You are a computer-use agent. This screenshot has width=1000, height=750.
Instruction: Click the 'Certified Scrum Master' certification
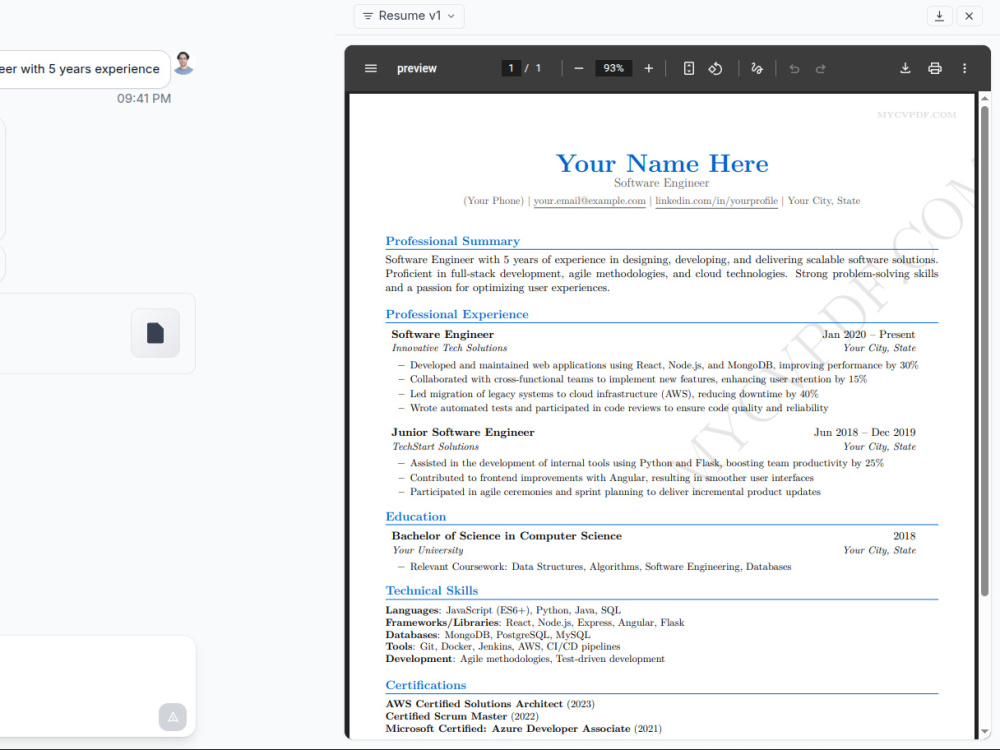pyautogui.click(x=446, y=716)
